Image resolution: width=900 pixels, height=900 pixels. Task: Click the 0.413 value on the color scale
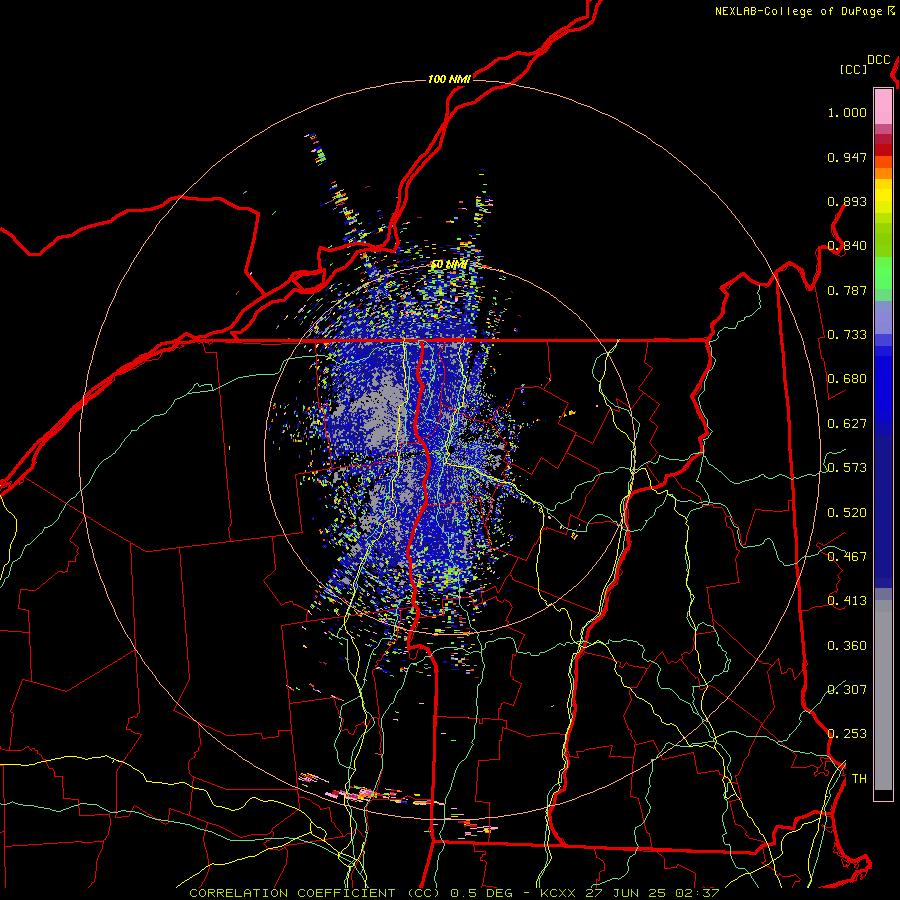pos(847,601)
